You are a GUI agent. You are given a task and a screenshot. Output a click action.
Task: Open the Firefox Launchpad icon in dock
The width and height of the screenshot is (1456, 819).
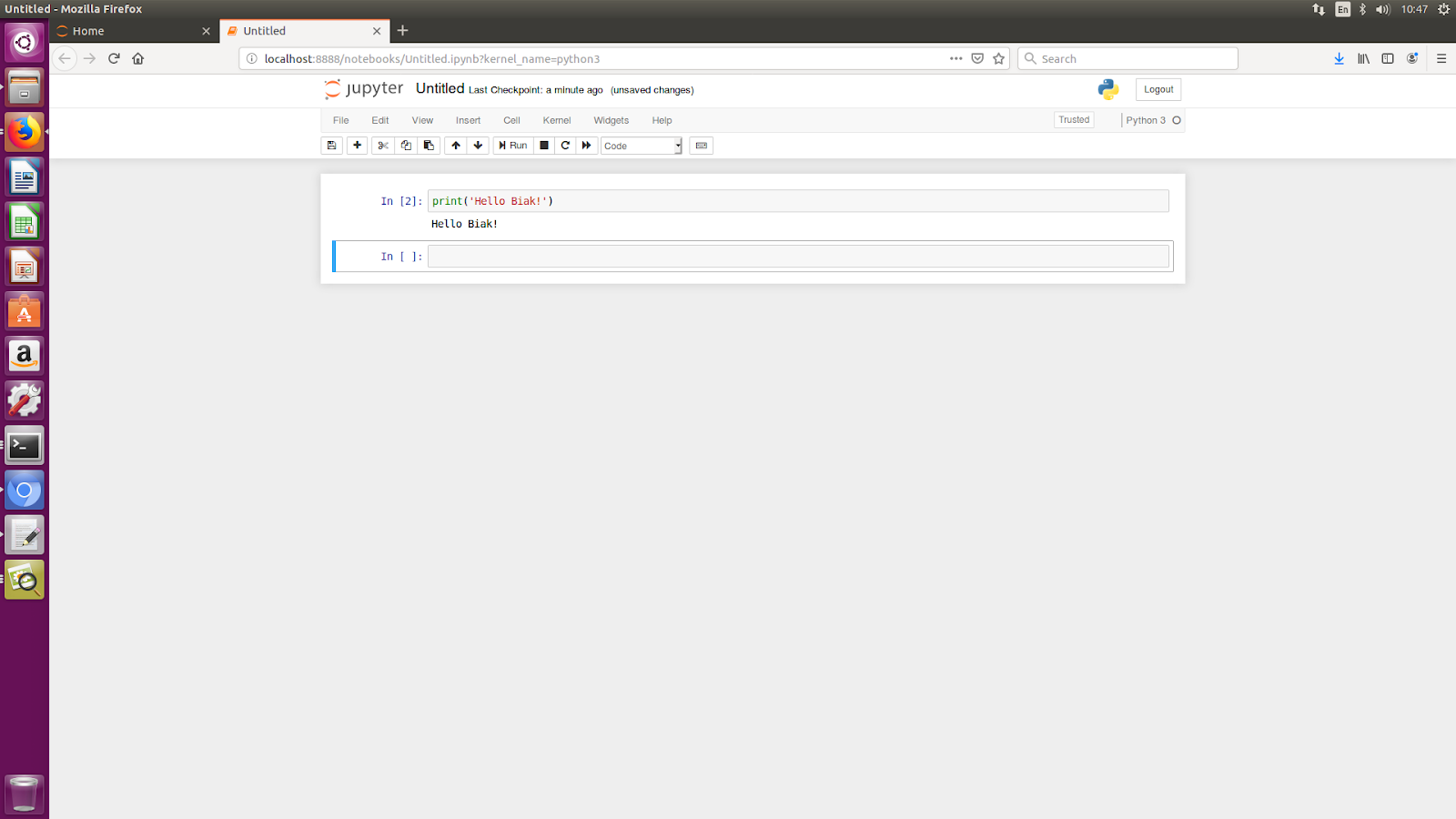point(24,131)
